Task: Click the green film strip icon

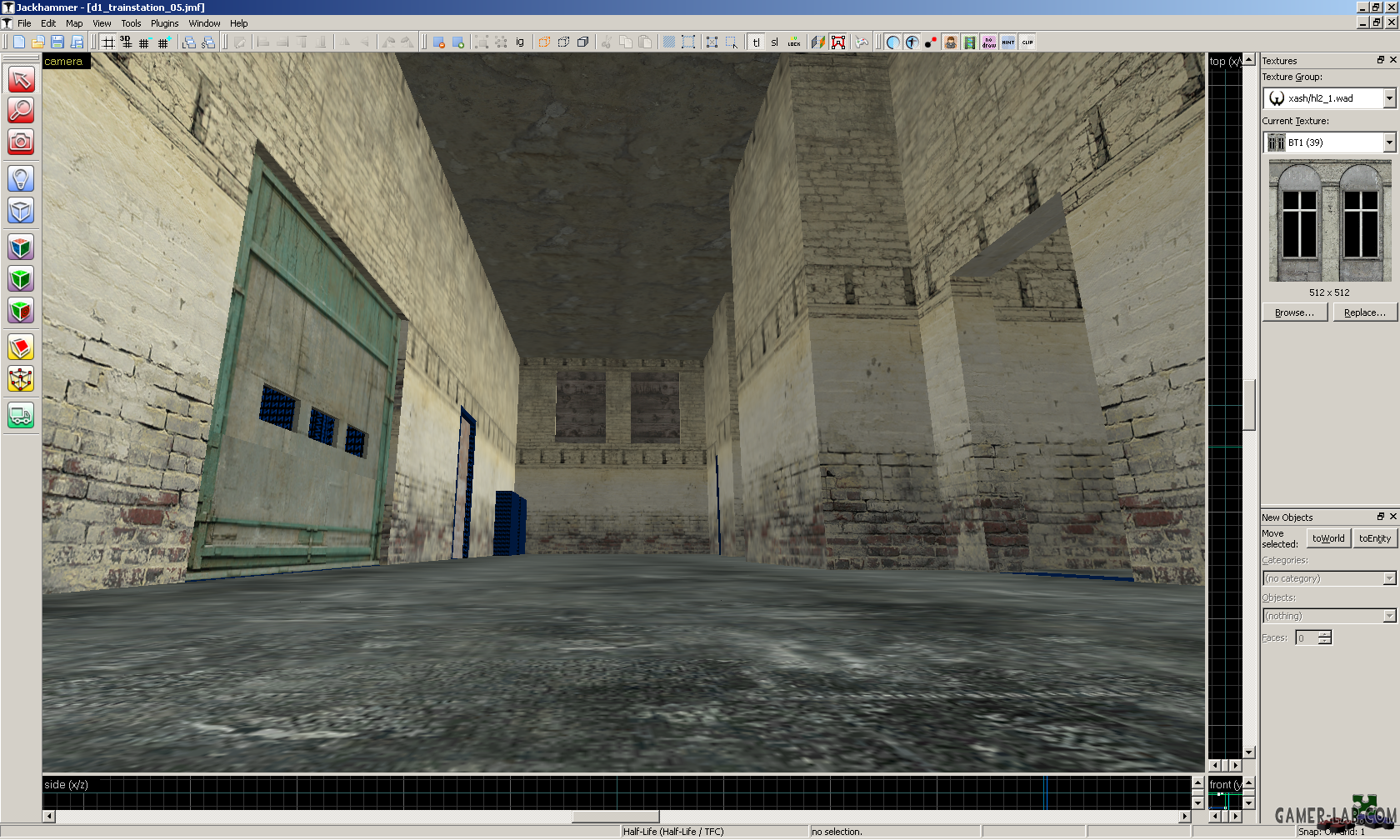Action: coord(969,42)
